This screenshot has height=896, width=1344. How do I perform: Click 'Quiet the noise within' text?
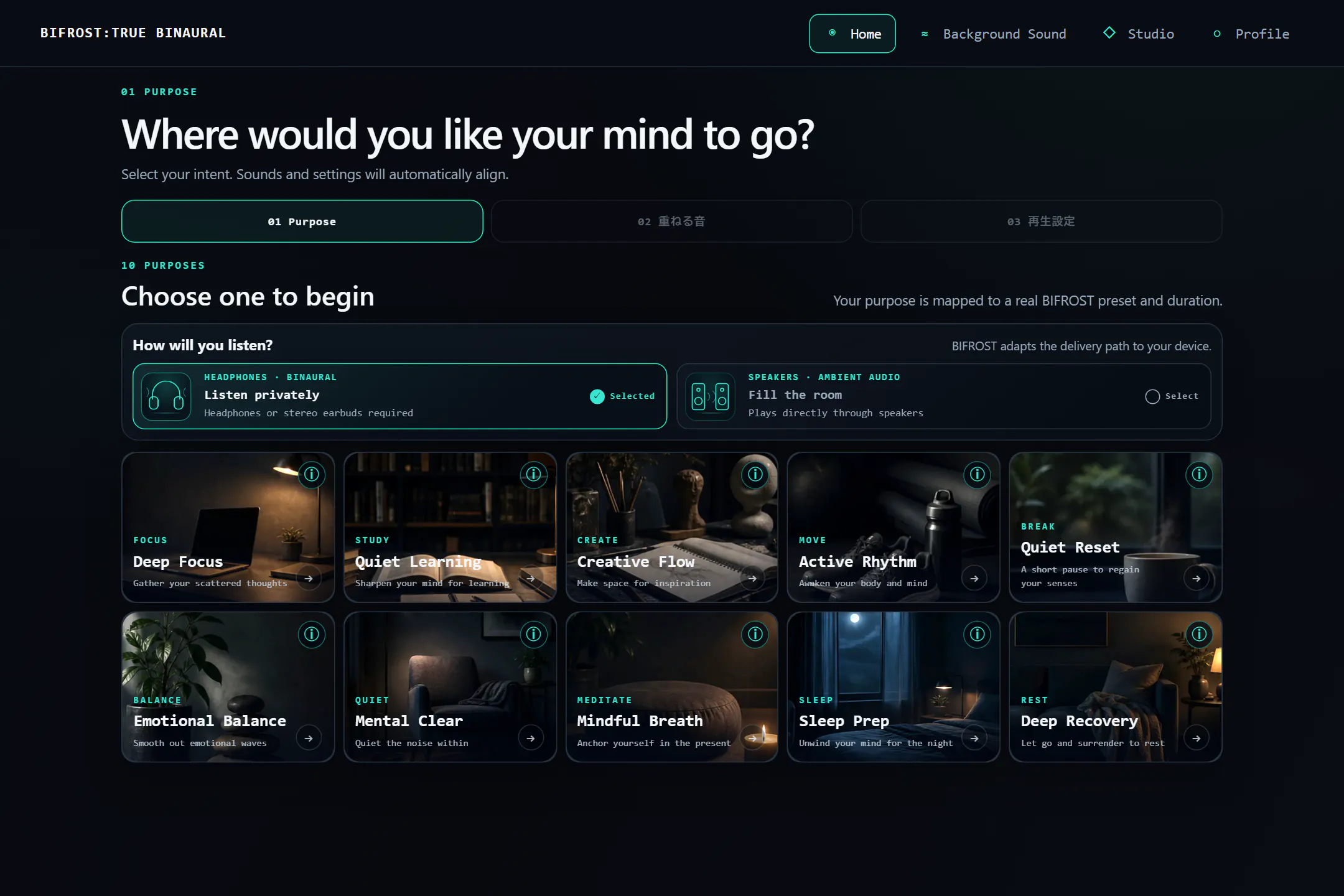412,743
